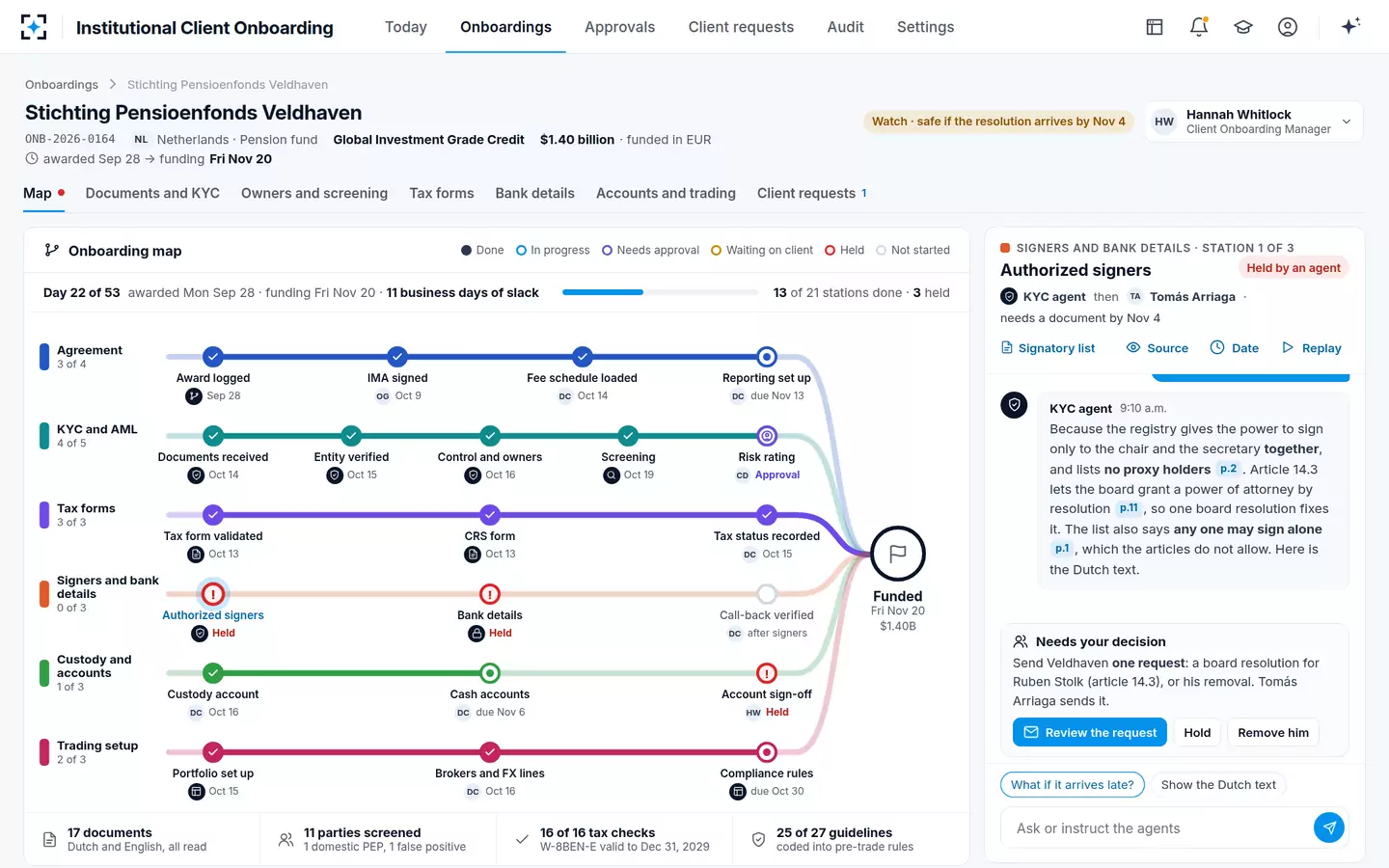Image resolution: width=1389 pixels, height=868 pixels.
Task: Open the held Bank details station node
Action: (490, 594)
